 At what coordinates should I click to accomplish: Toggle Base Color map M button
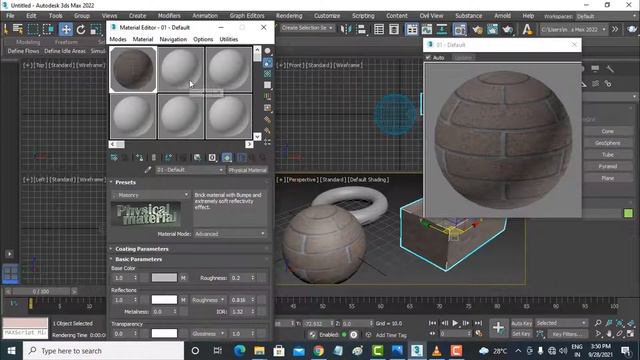point(183,278)
